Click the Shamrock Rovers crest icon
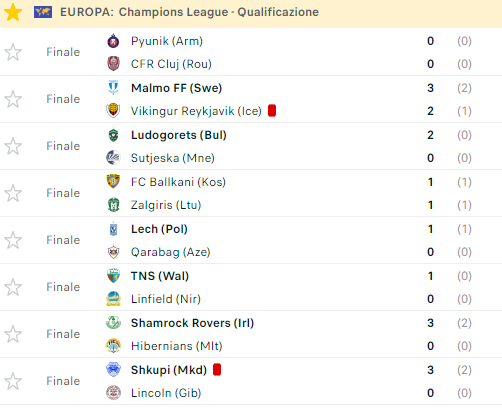502x409 pixels. tap(113, 323)
